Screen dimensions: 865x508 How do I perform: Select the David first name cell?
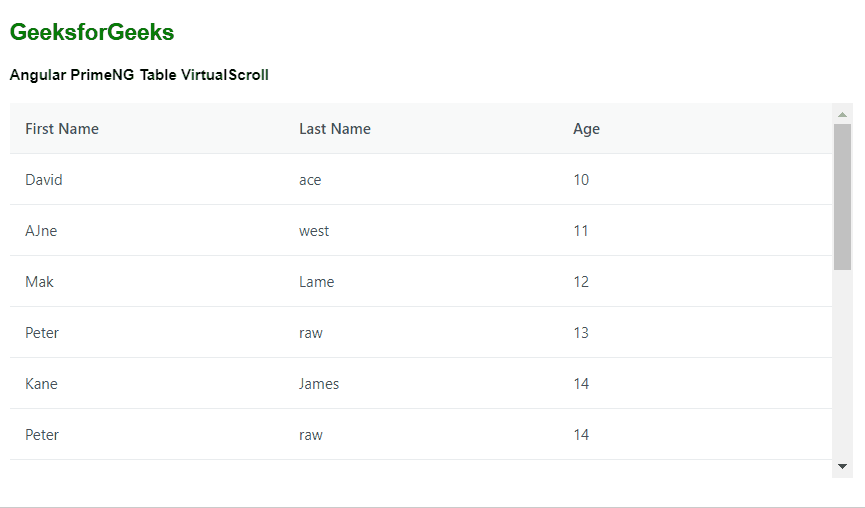44,180
